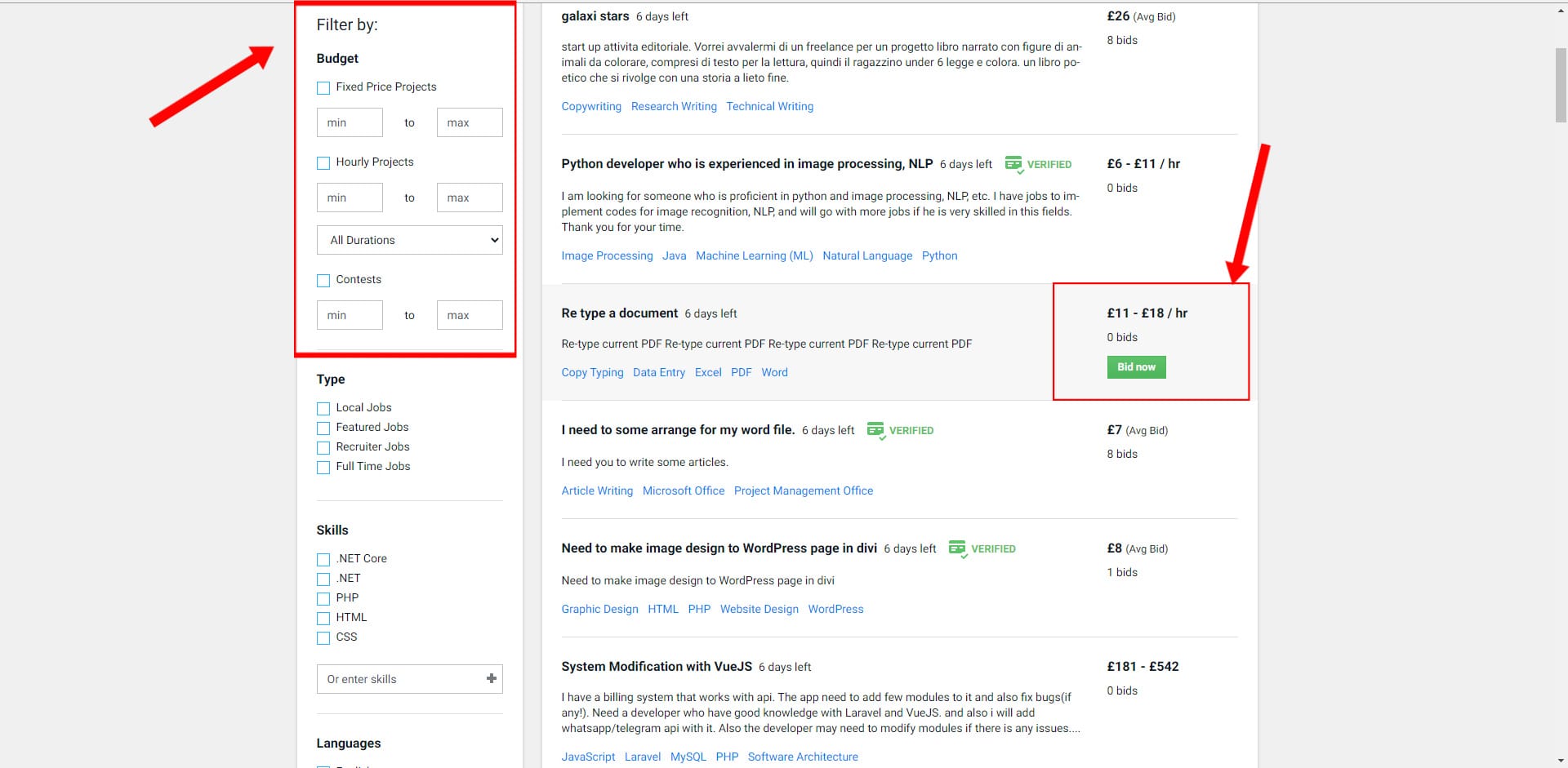
Task: Click the '£181 - £542' budget text
Action: (1143, 666)
